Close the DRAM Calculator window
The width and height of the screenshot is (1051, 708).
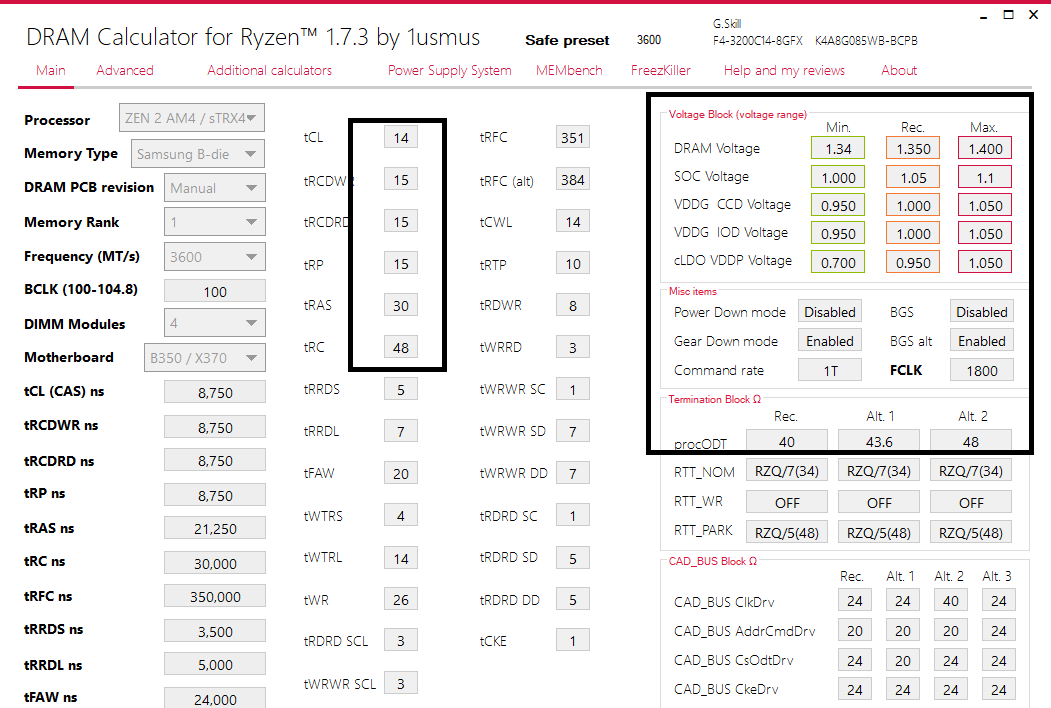pyautogui.click(x=1034, y=15)
